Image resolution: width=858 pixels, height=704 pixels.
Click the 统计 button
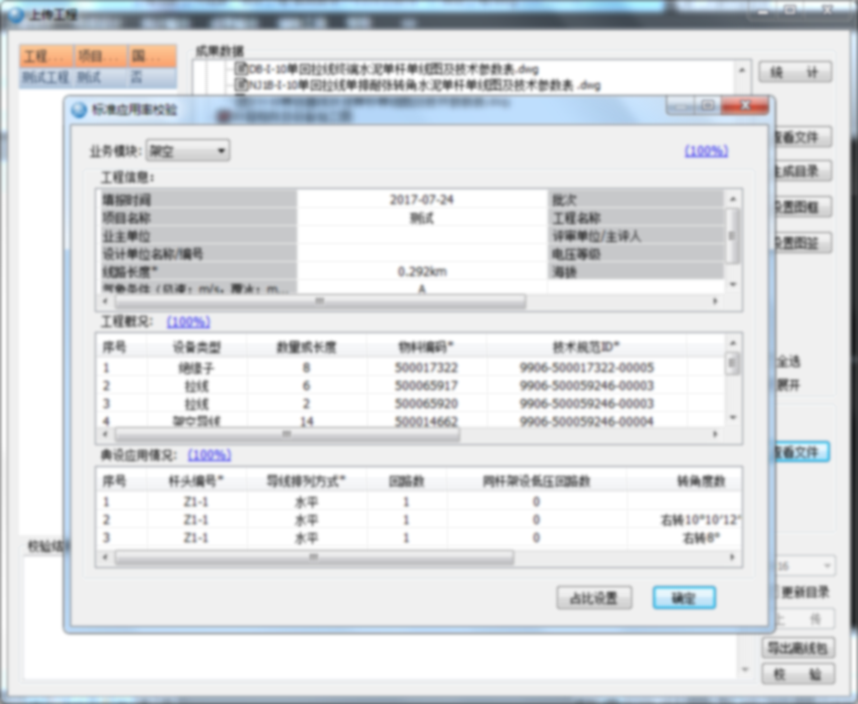point(795,73)
